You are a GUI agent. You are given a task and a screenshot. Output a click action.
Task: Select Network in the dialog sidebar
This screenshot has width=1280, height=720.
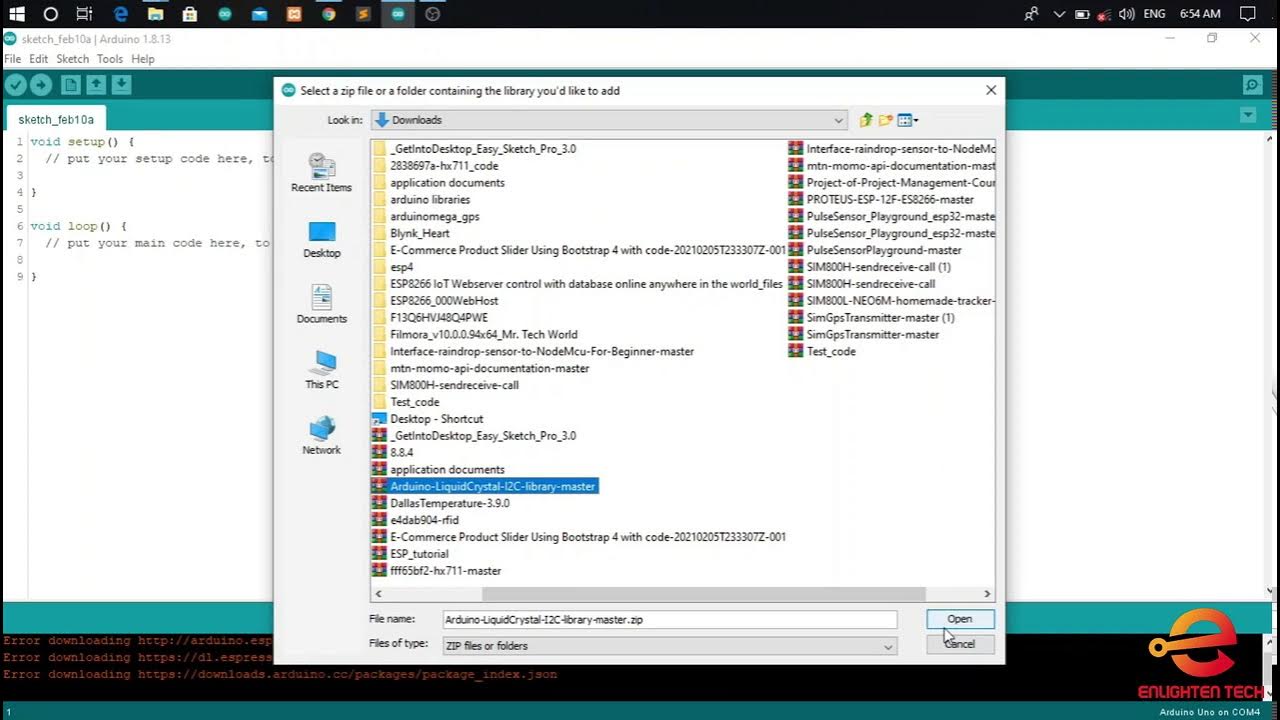point(321,435)
